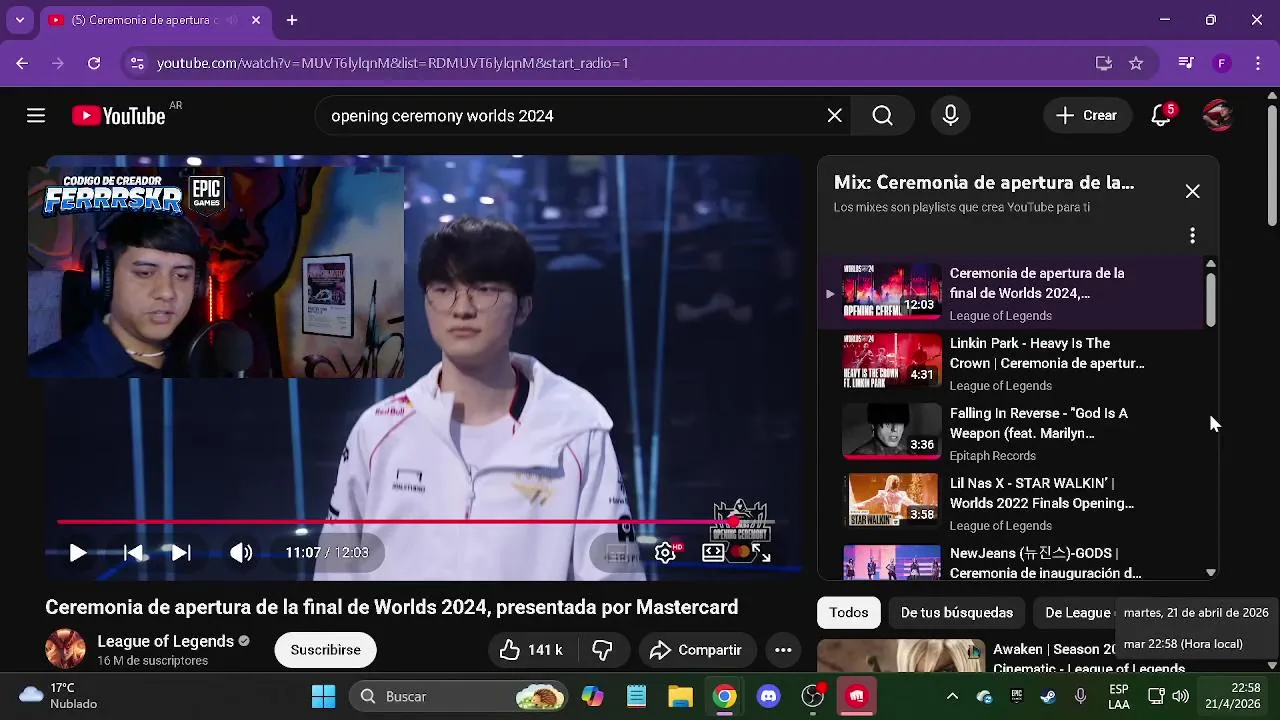The width and height of the screenshot is (1280, 720).
Task: Open a new browser tab
Action: point(292,20)
